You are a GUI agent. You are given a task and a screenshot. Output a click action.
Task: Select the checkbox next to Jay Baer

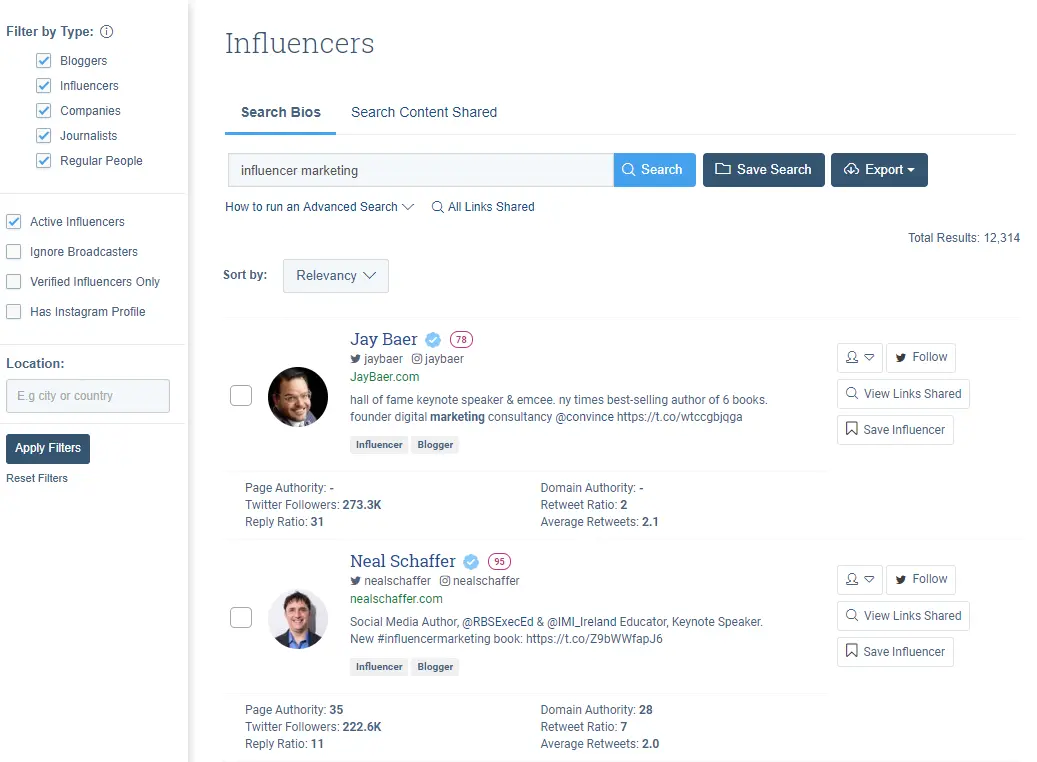click(241, 396)
